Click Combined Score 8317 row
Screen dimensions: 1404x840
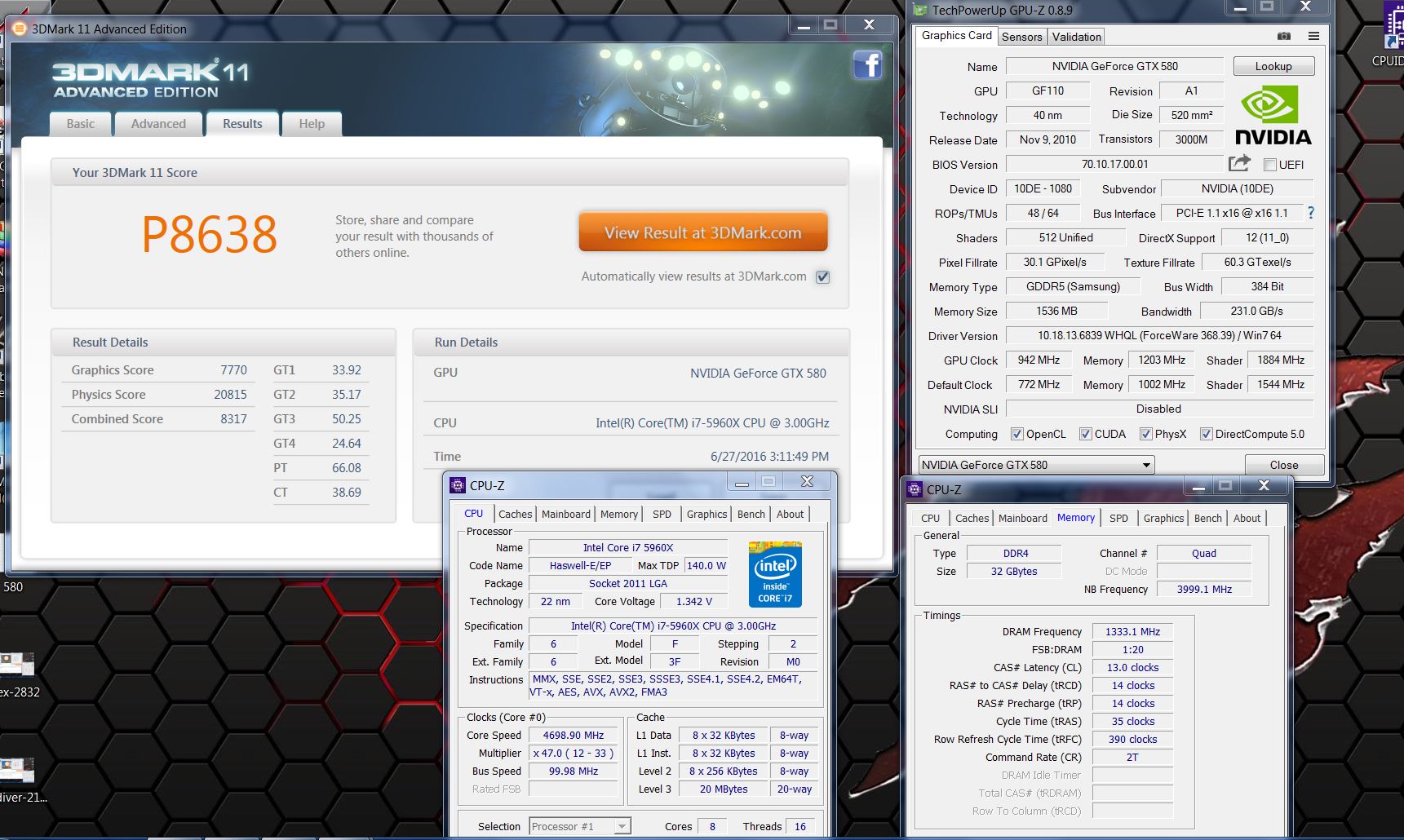159,418
